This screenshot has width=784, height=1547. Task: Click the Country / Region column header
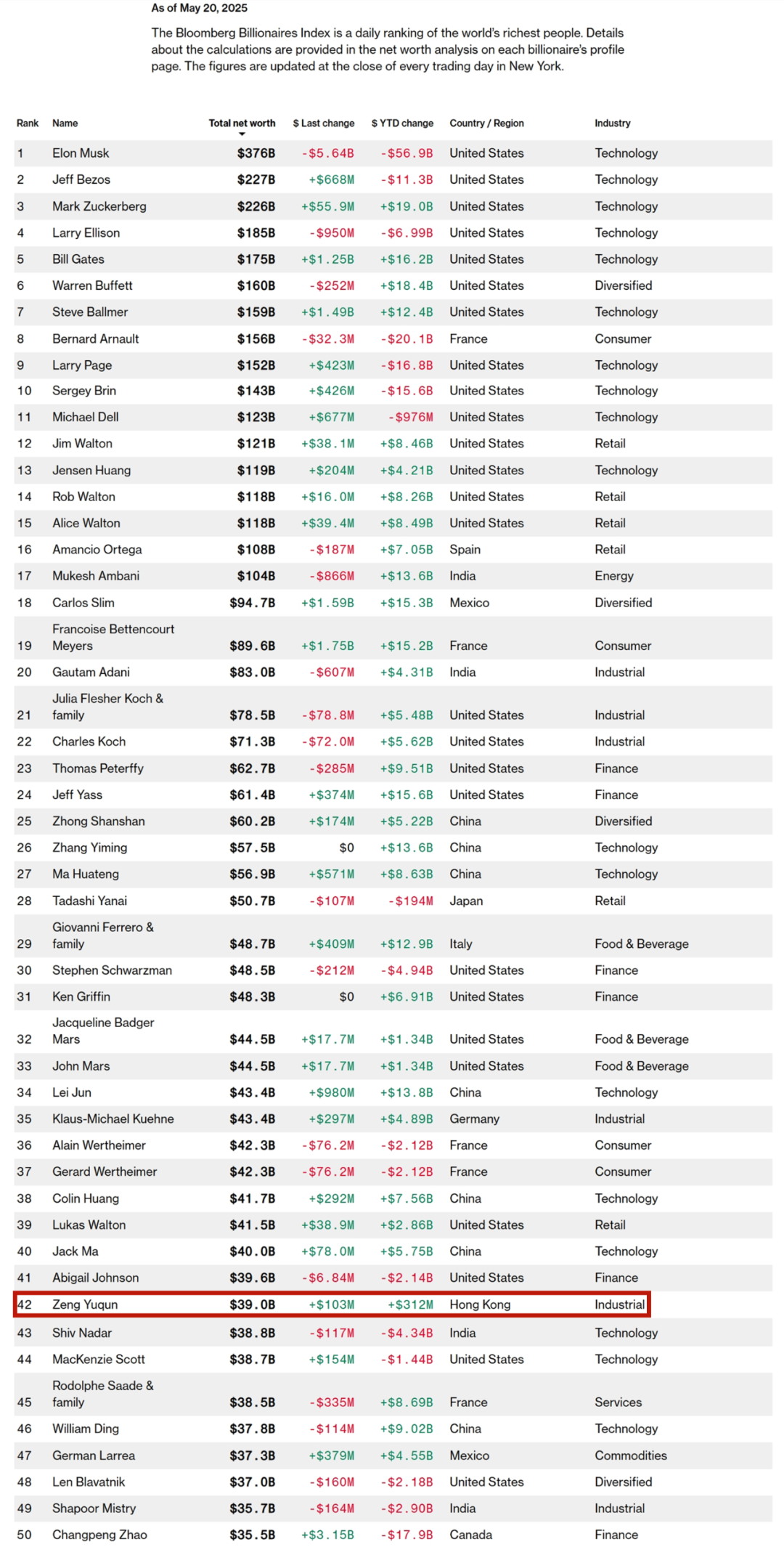[486, 123]
